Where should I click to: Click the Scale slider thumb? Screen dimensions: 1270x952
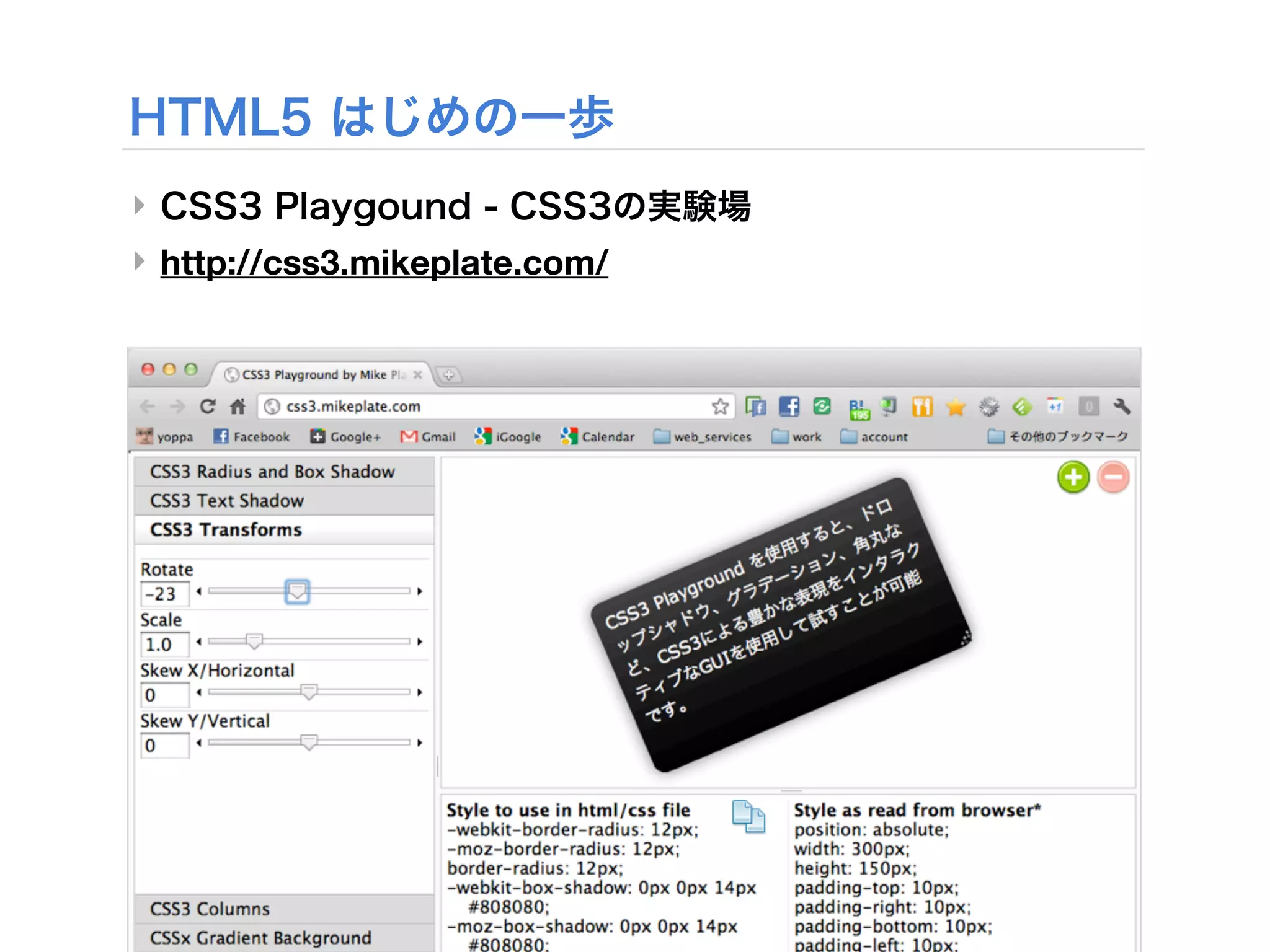click(x=254, y=641)
